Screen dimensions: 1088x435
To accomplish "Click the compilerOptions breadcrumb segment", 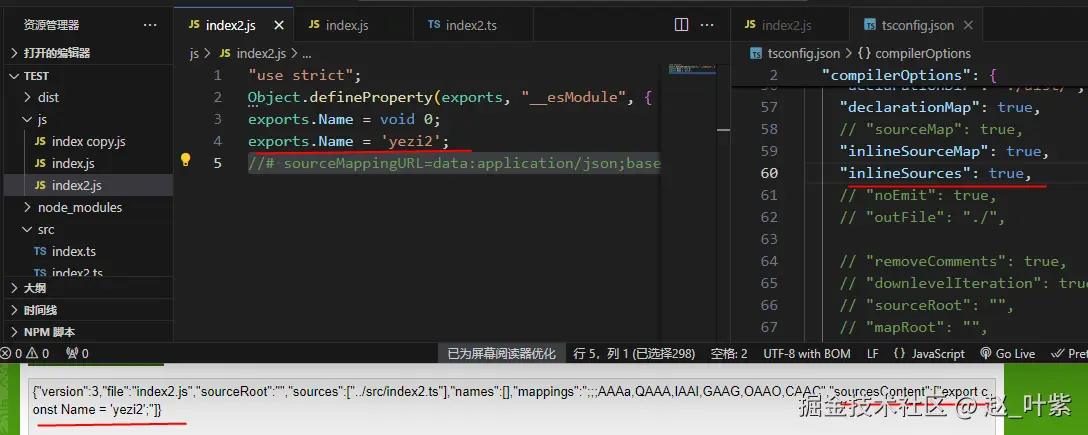I will coord(914,53).
